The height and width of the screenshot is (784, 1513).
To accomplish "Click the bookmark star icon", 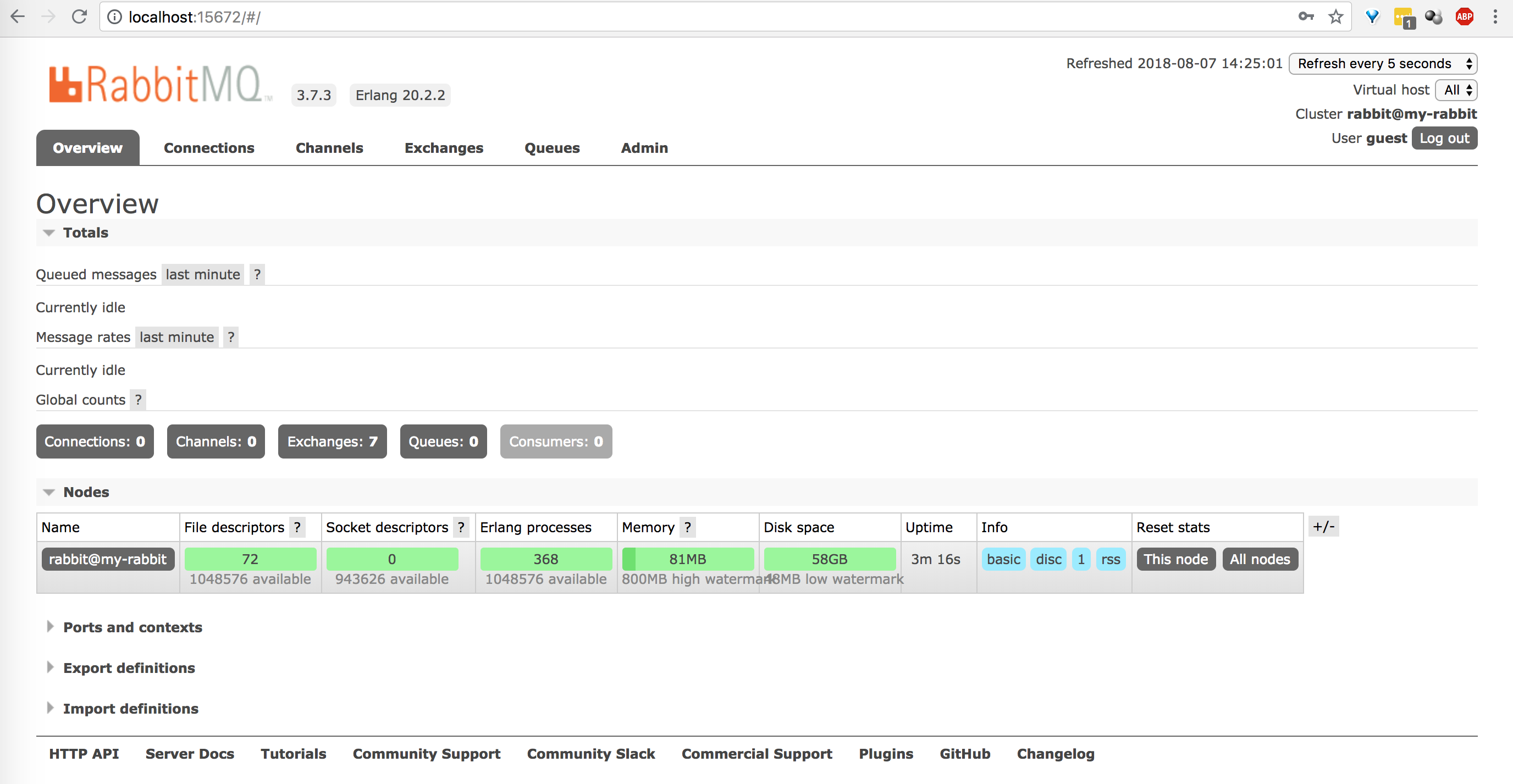I will 1335,16.
